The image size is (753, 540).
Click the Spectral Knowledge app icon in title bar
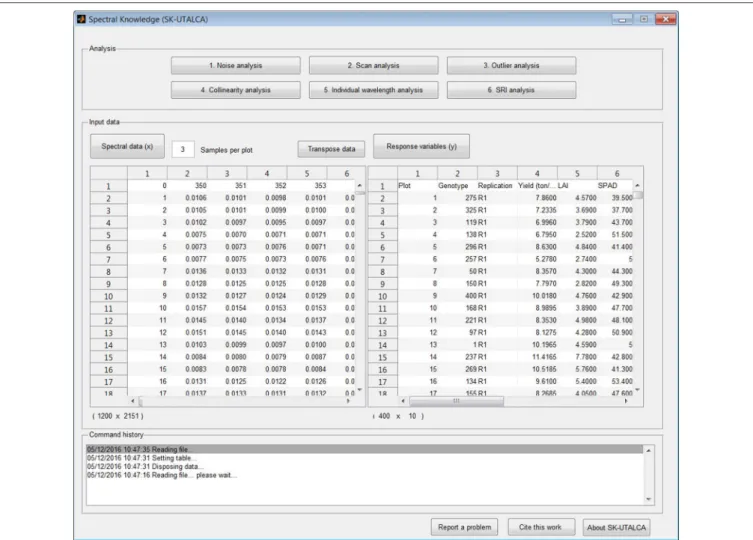point(81,19)
